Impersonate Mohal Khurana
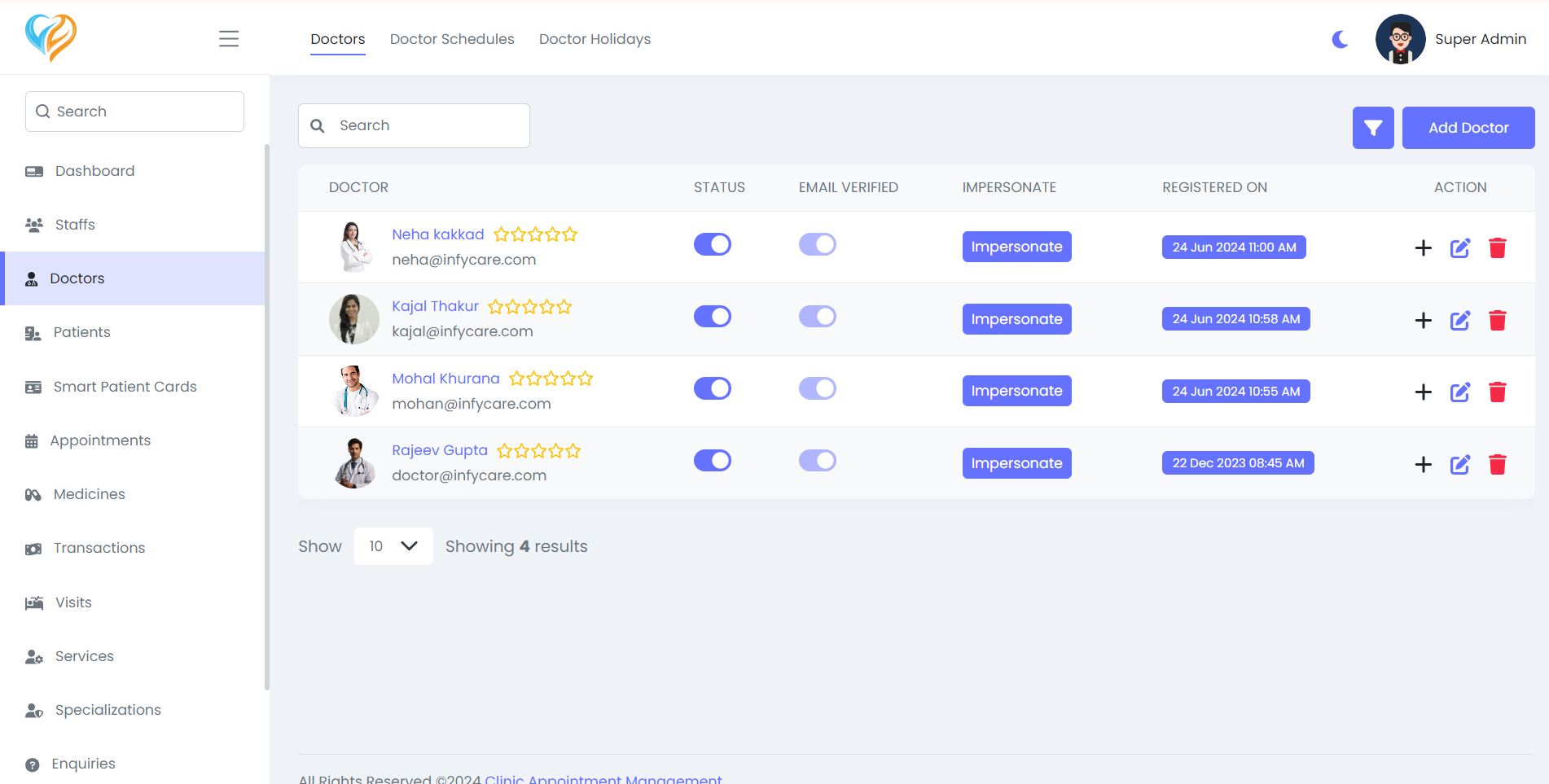Image resolution: width=1549 pixels, height=784 pixels. pyautogui.click(x=1016, y=391)
